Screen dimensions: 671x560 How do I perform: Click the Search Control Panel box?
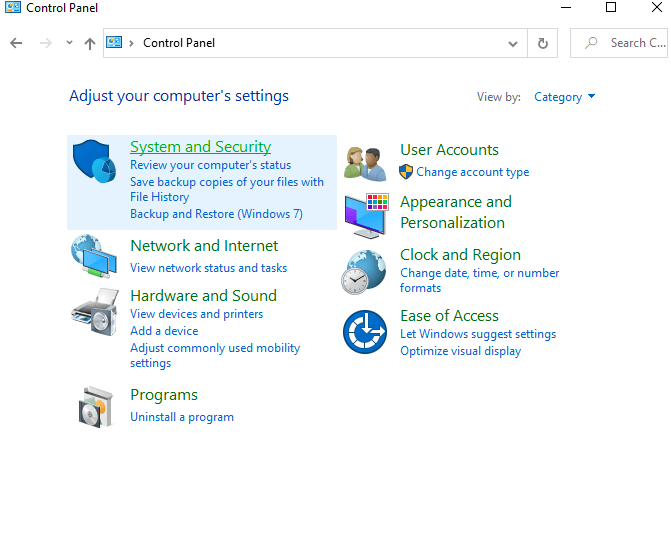click(625, 43)
